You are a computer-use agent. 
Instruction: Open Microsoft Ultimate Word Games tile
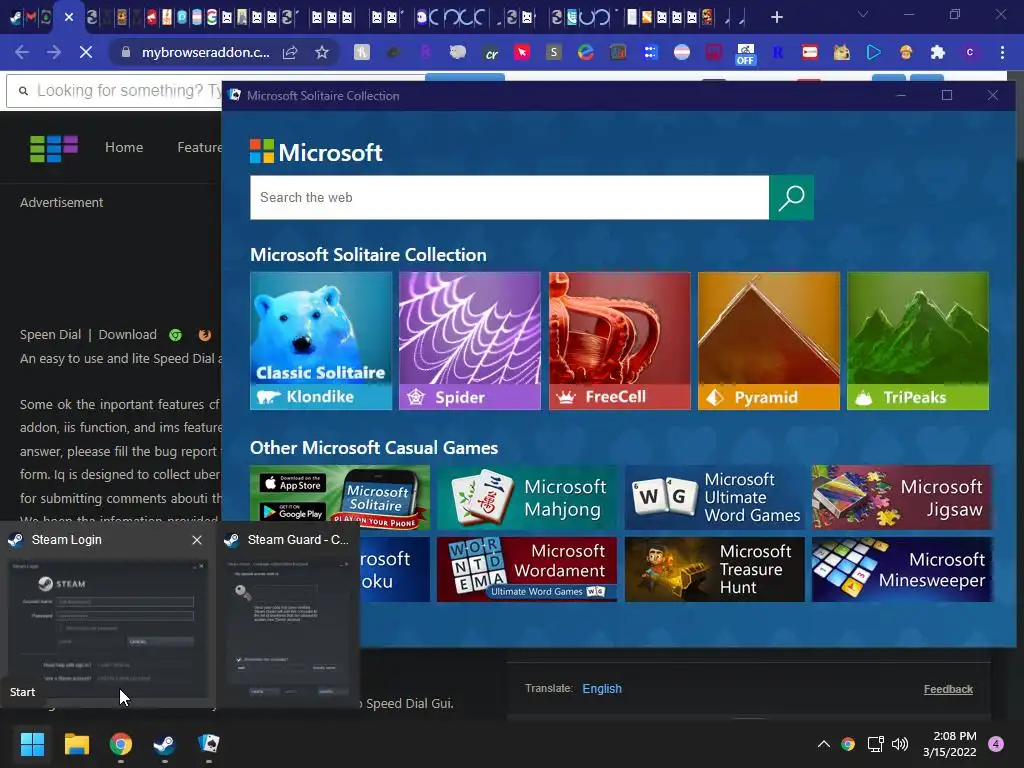click(714, 497)
